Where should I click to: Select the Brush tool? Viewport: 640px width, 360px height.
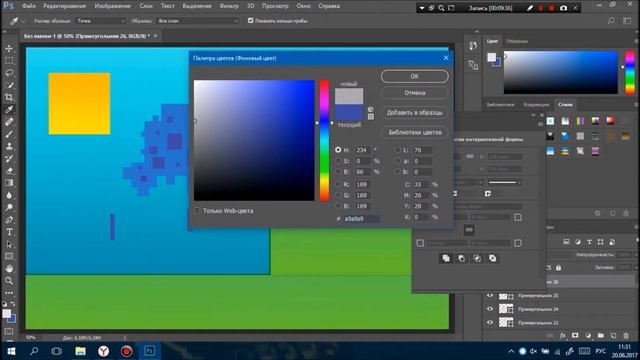(9, 134)
